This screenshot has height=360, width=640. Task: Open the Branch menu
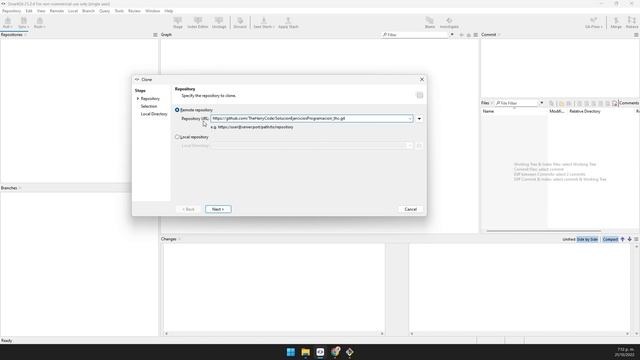88,11
